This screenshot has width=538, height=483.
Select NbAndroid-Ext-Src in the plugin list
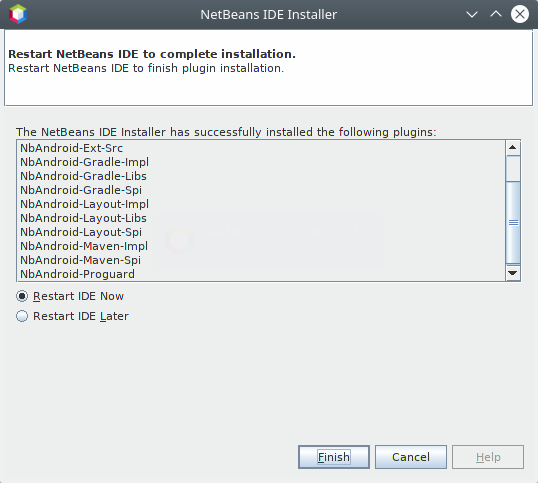261,148
